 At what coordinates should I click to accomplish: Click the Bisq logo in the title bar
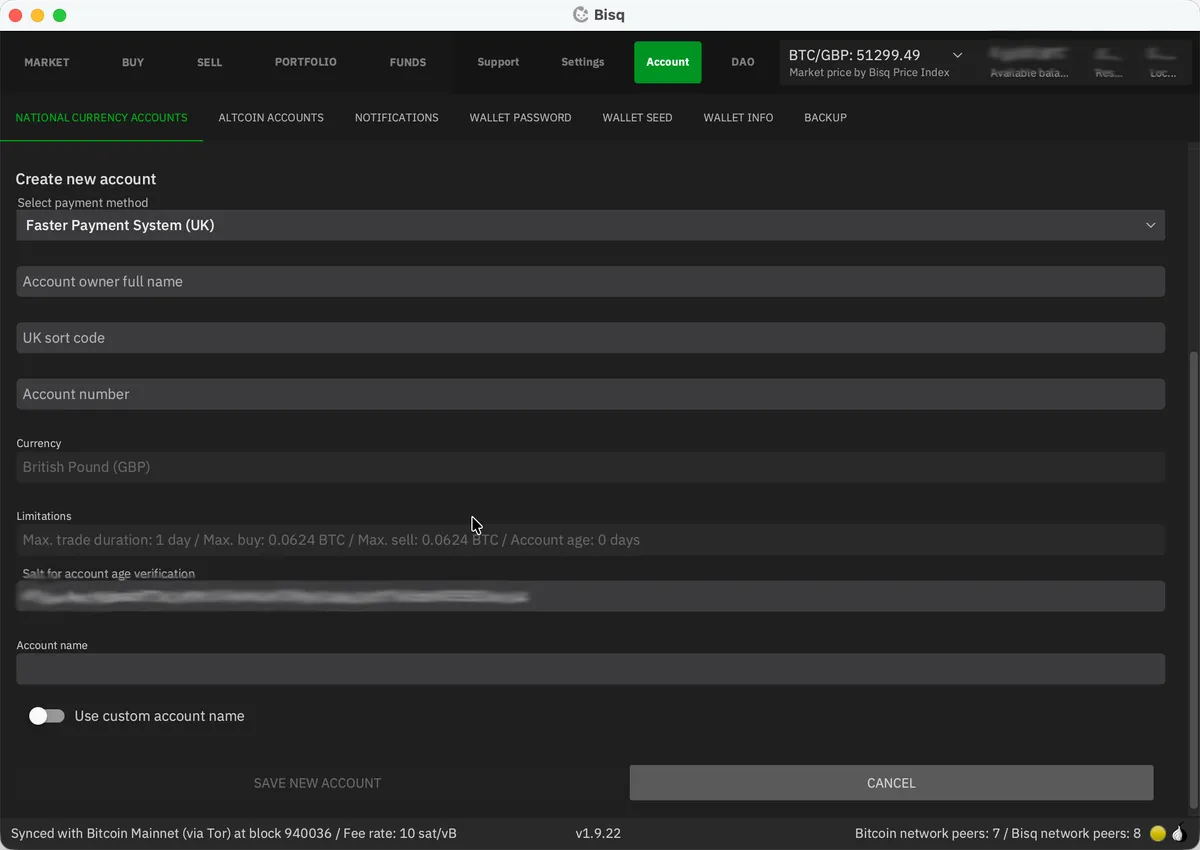(578, 14)
